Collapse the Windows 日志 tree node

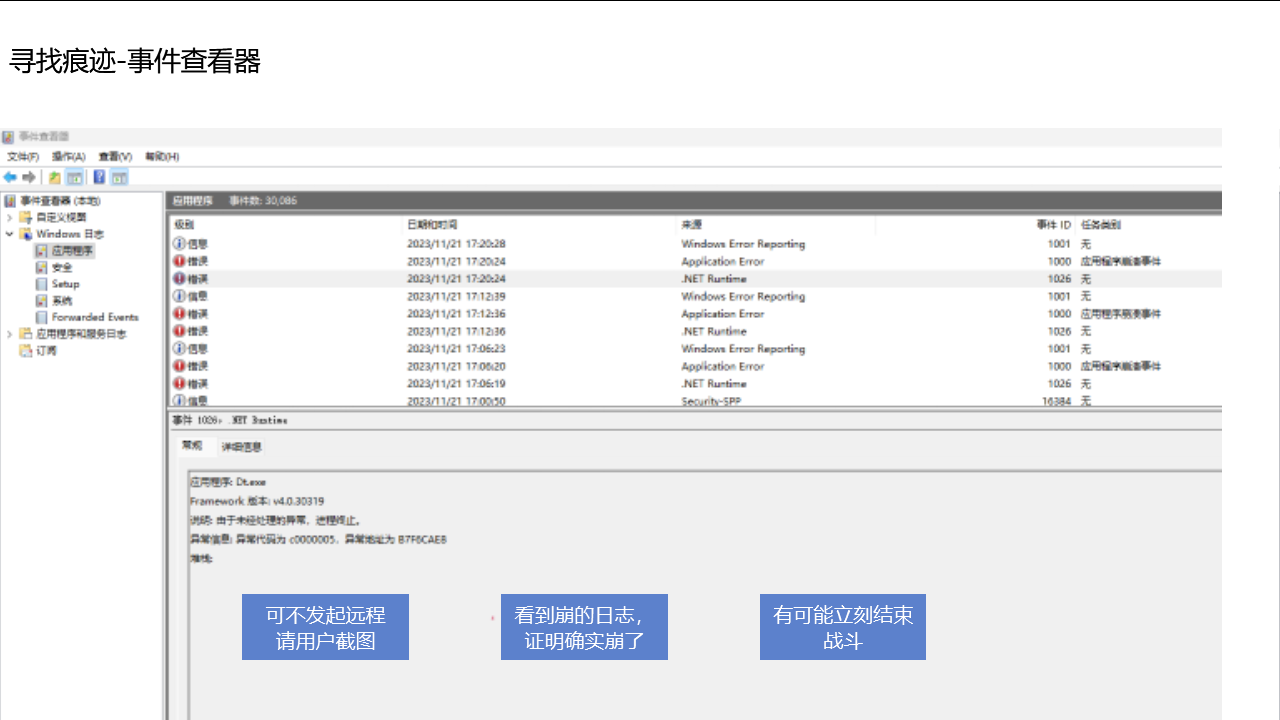click(x=10, y=234)
